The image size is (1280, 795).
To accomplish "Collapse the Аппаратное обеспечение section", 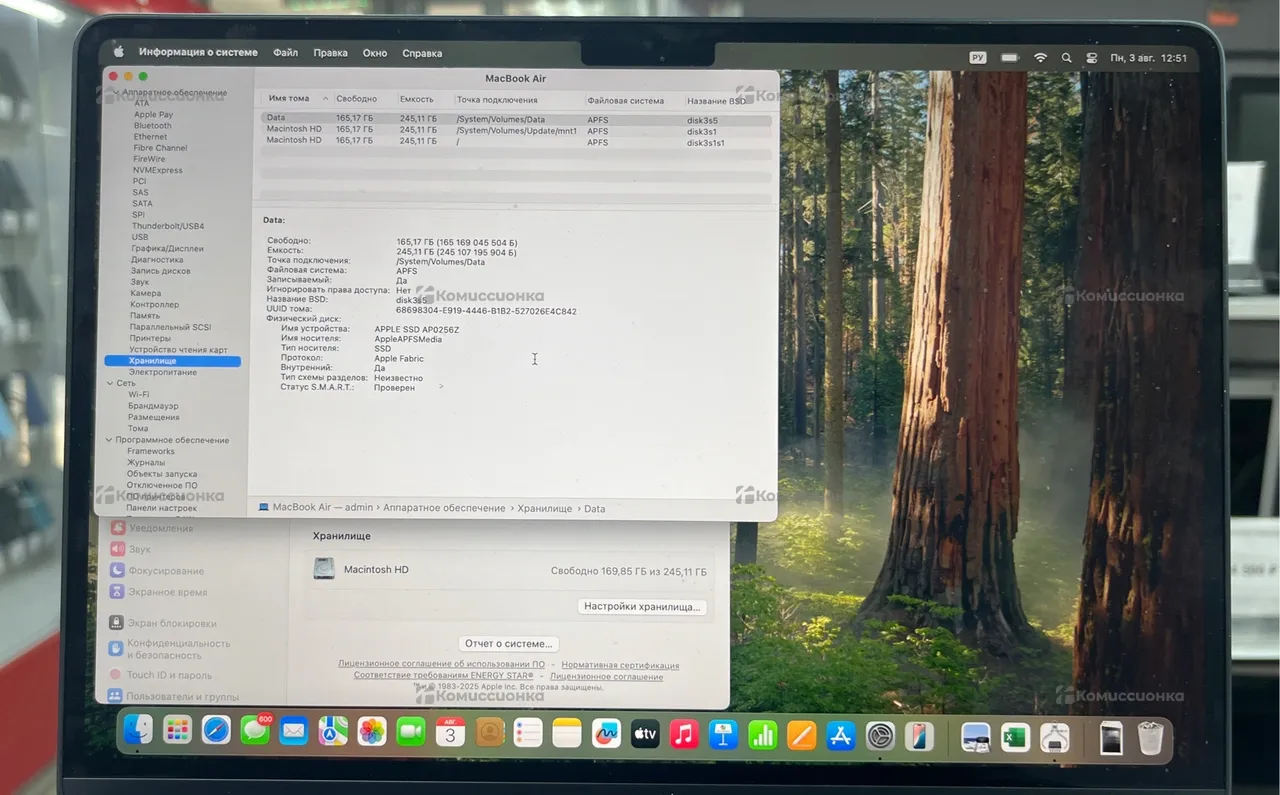I will 116,93.
